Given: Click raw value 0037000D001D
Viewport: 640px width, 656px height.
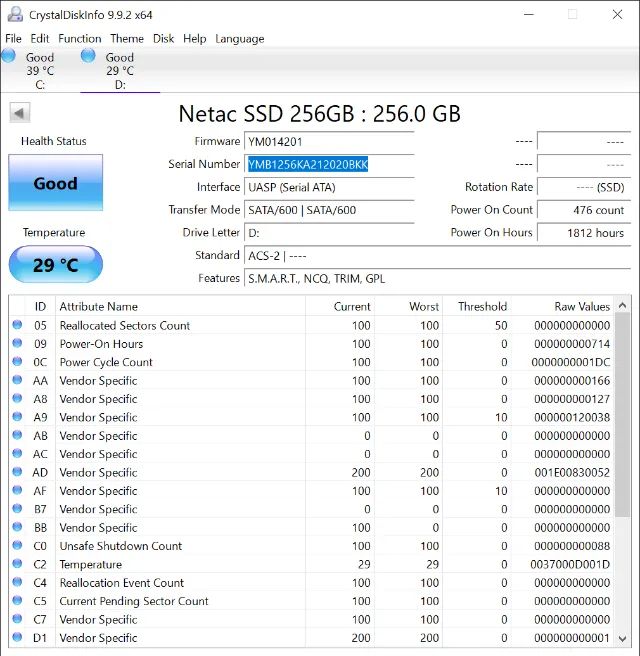Looking at the screenshot, I should click(x=570, y=565).
